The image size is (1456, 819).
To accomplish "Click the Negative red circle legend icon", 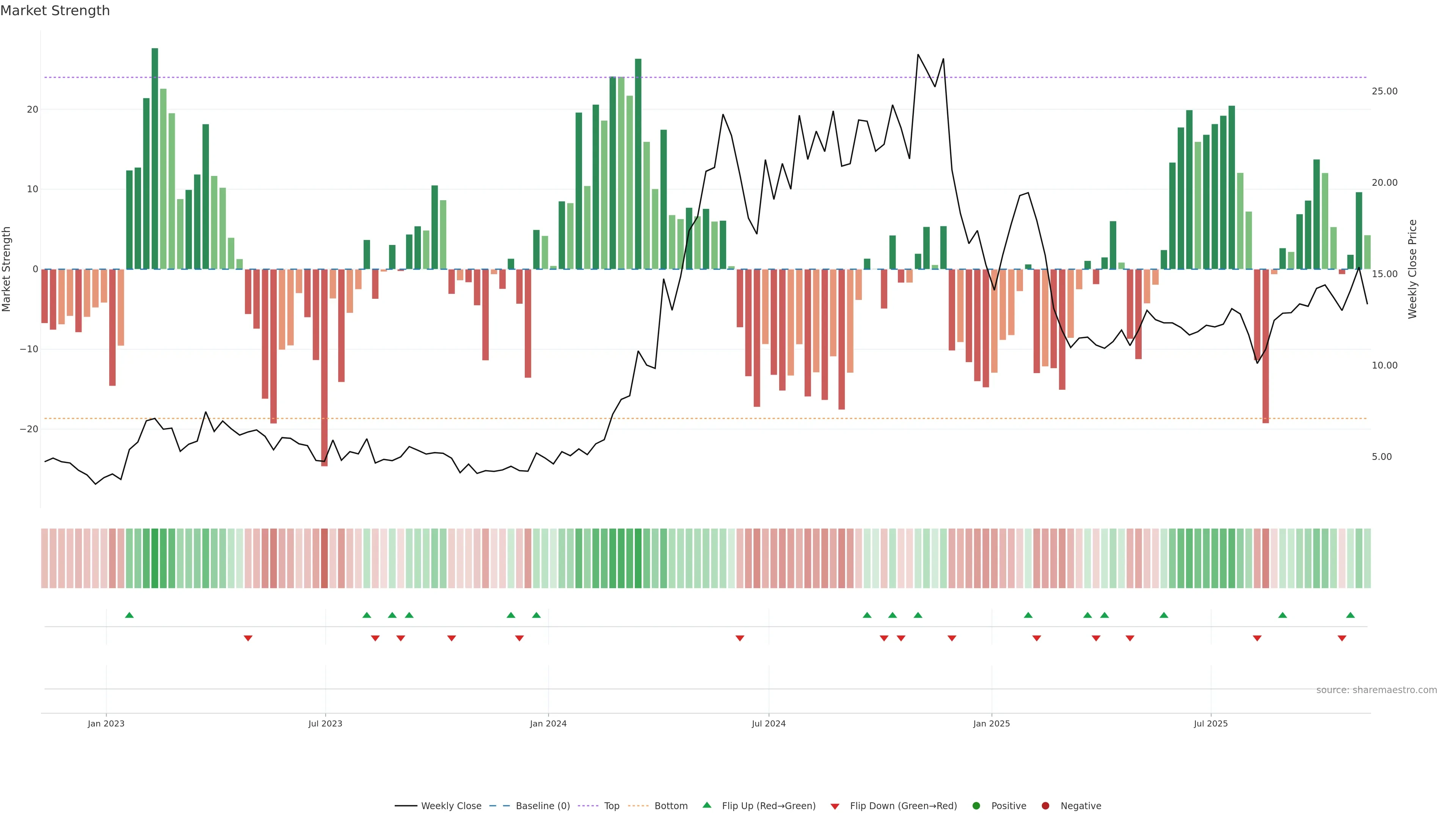I will click(x=1045, y=805).
